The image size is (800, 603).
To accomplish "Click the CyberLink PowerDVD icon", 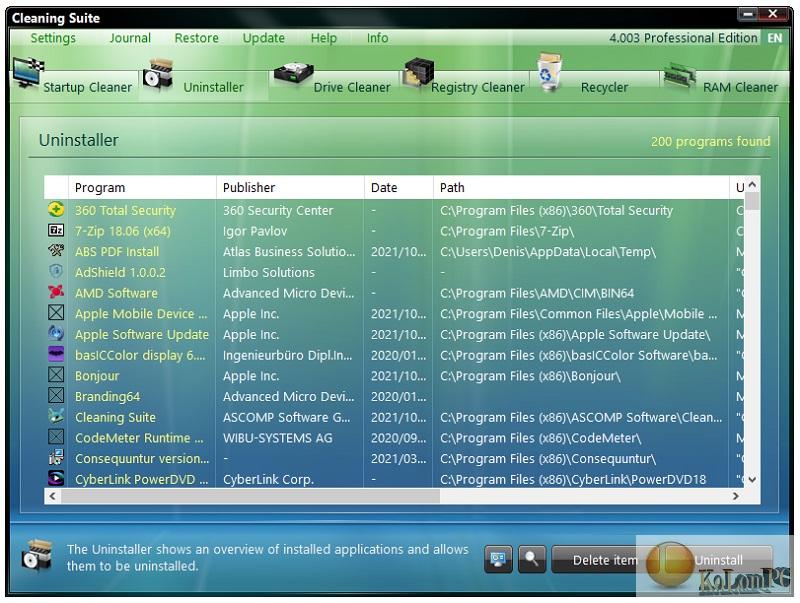I will [56, 478].
